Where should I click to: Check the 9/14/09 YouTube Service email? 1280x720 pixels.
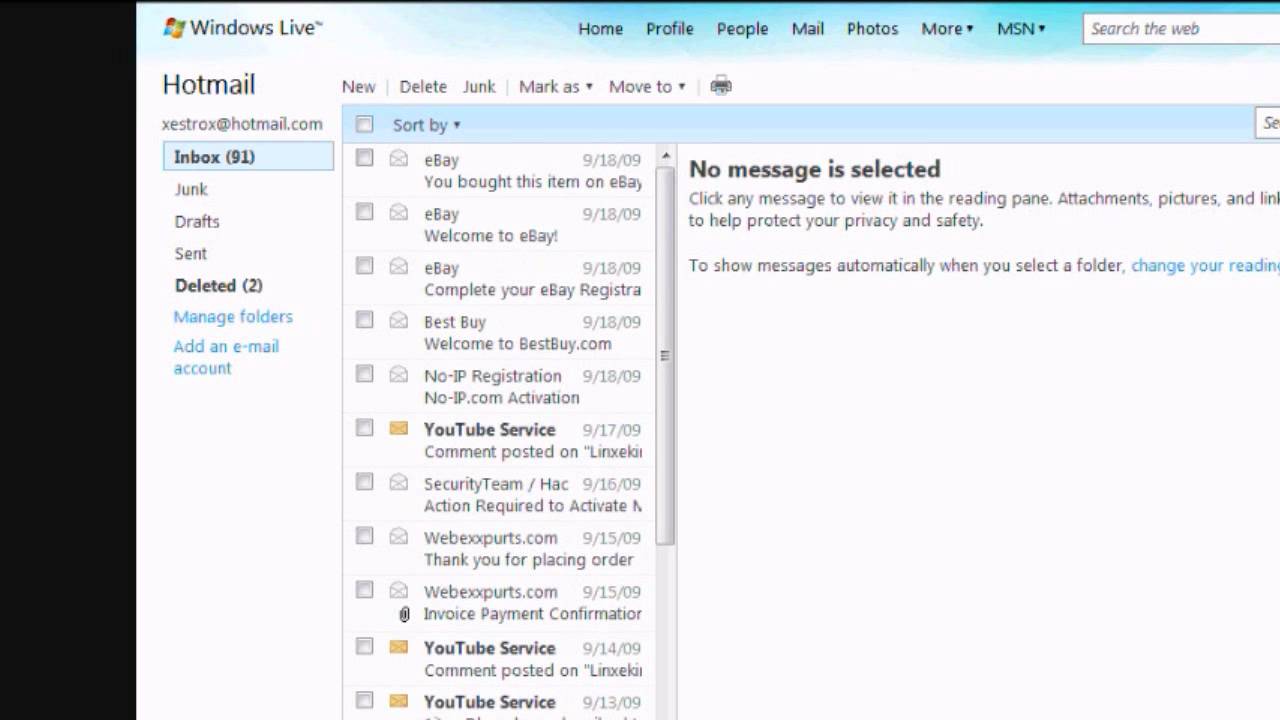tap(364, 647)
